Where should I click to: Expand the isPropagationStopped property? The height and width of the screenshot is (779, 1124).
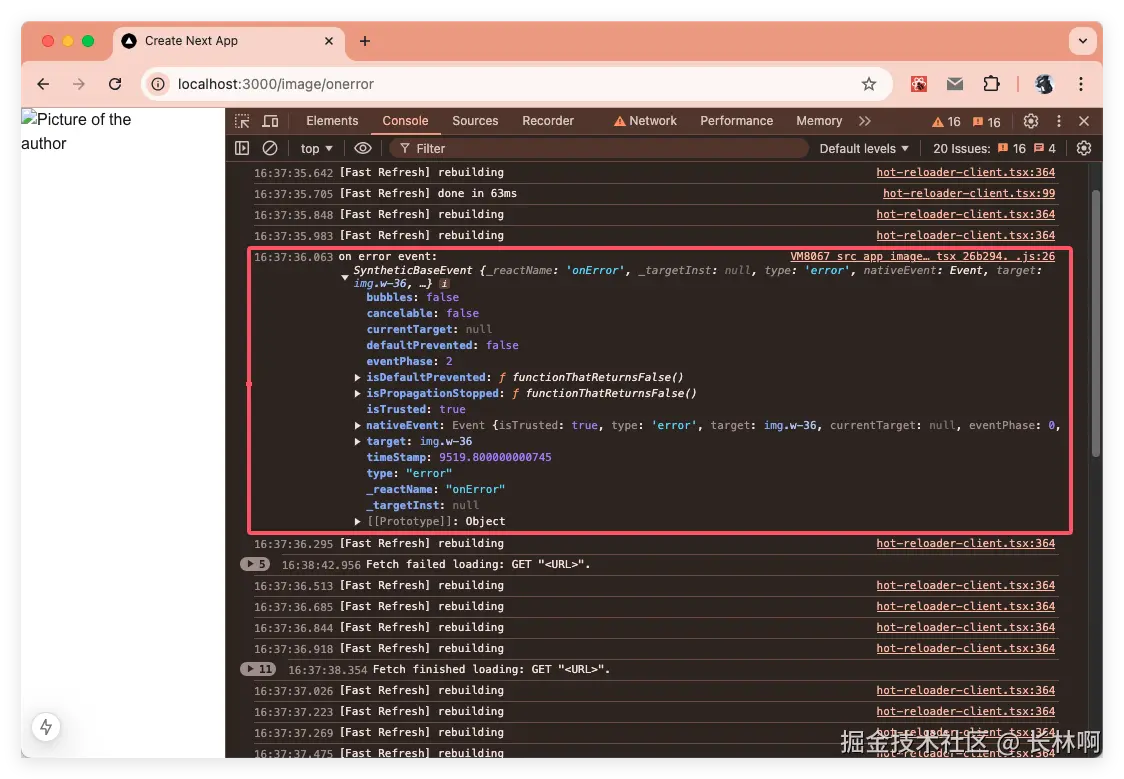pyautogui.click(x=357, y=393)
